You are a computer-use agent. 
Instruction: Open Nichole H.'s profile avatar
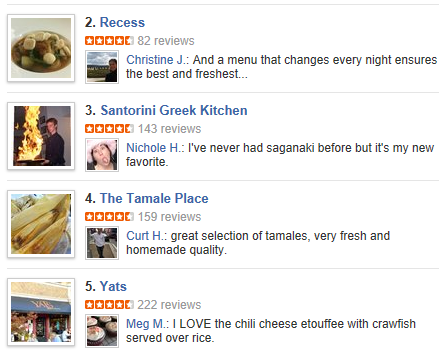(x=102, y=155)
